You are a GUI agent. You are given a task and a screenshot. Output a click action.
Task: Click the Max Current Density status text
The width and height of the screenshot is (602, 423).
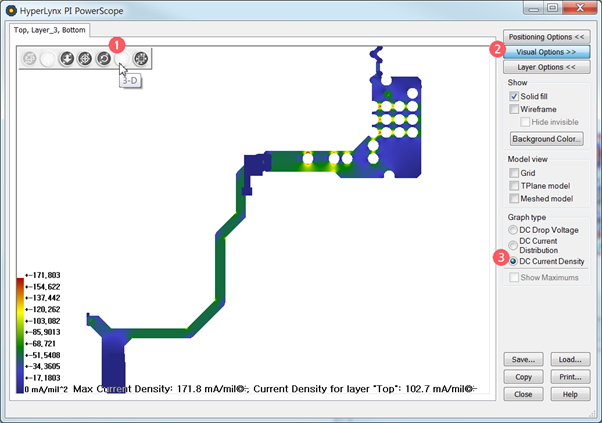[161, 389]
